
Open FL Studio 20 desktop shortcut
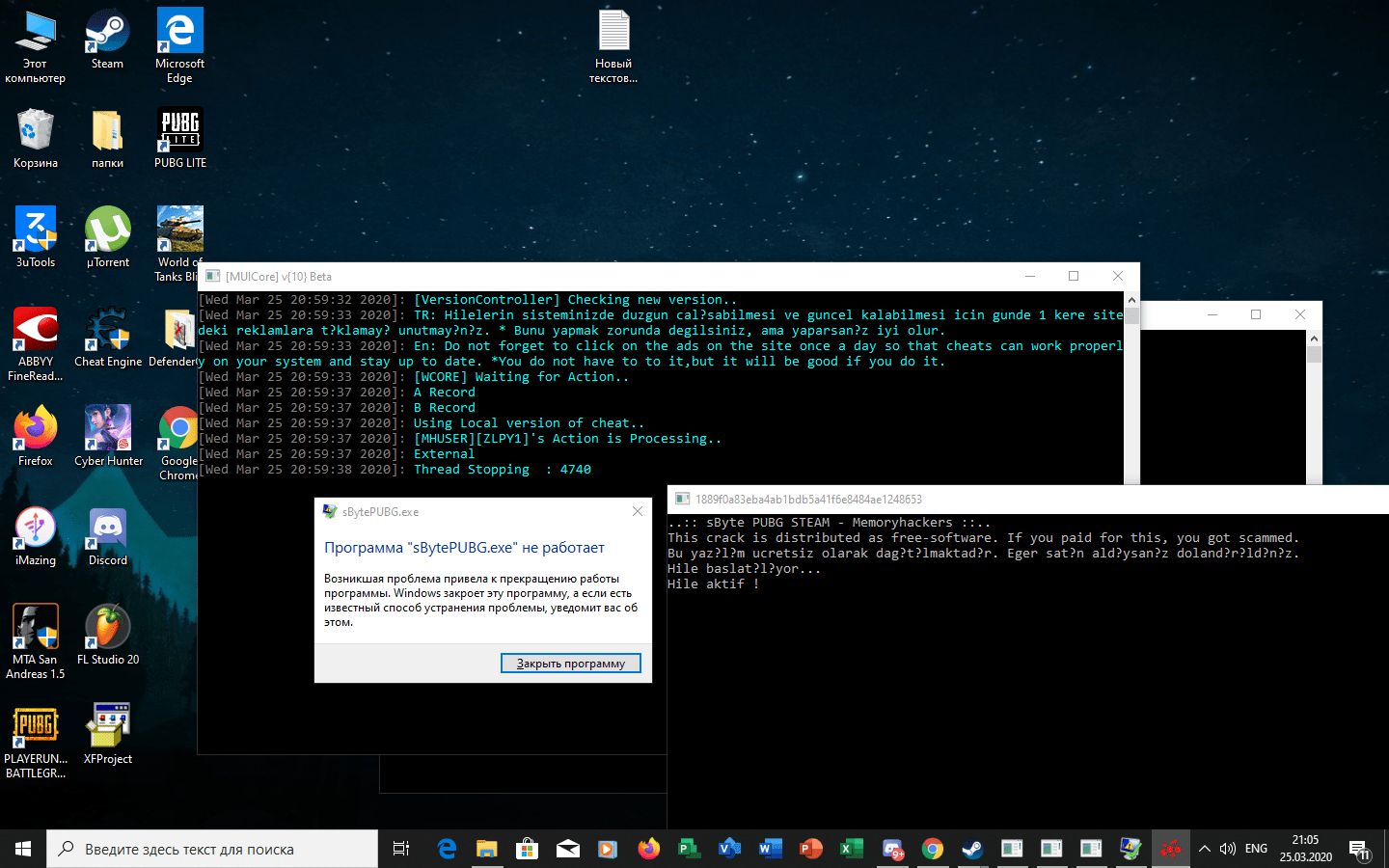click(x=108, y=635)
